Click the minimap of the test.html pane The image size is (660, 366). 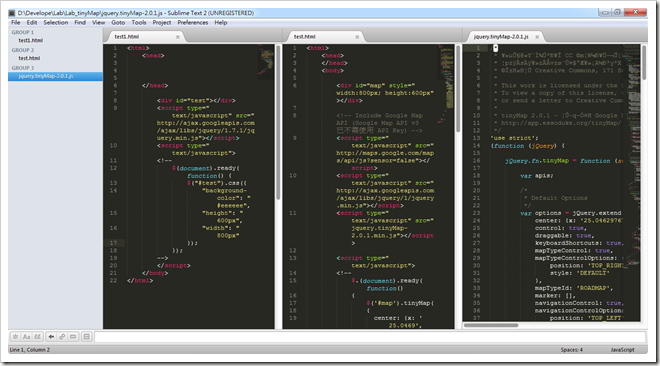[x=445, y=84]
